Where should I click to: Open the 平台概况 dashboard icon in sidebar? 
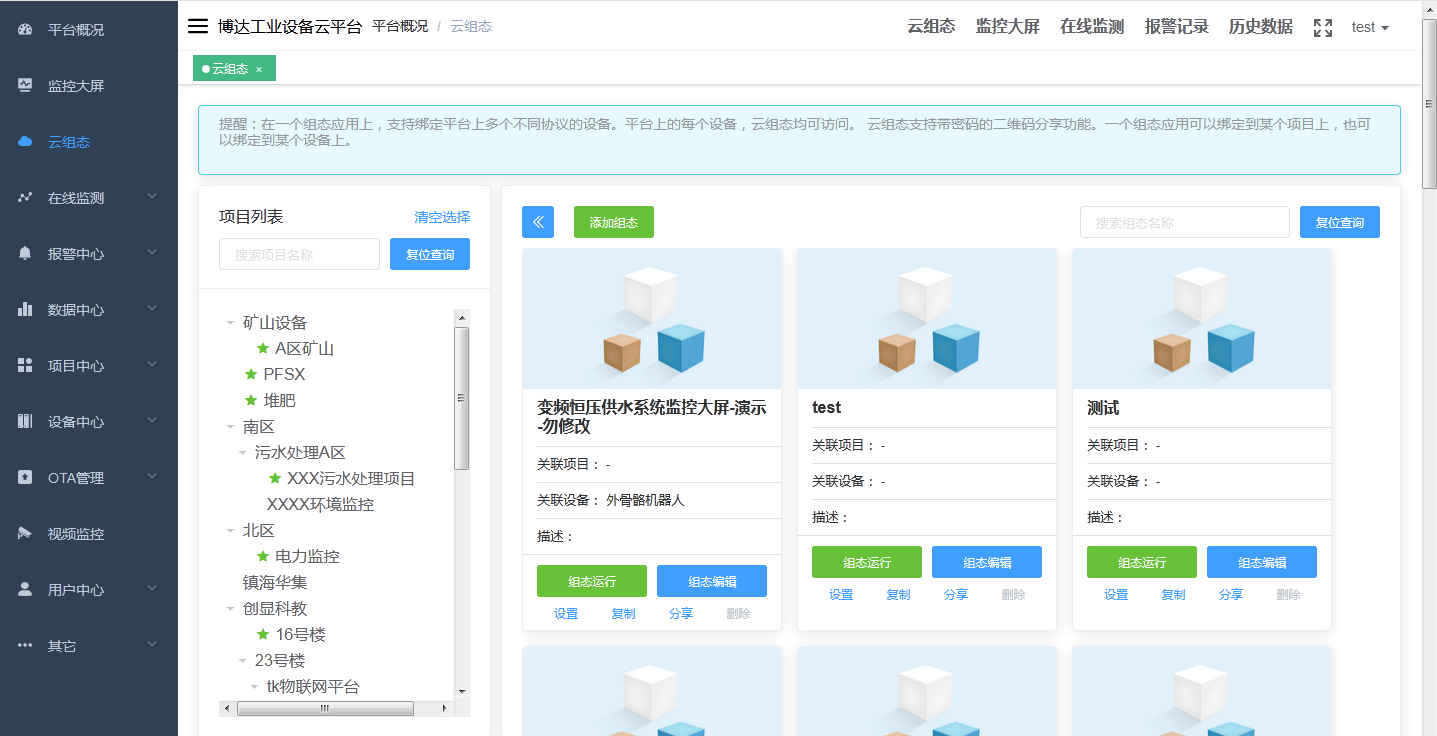24,29
